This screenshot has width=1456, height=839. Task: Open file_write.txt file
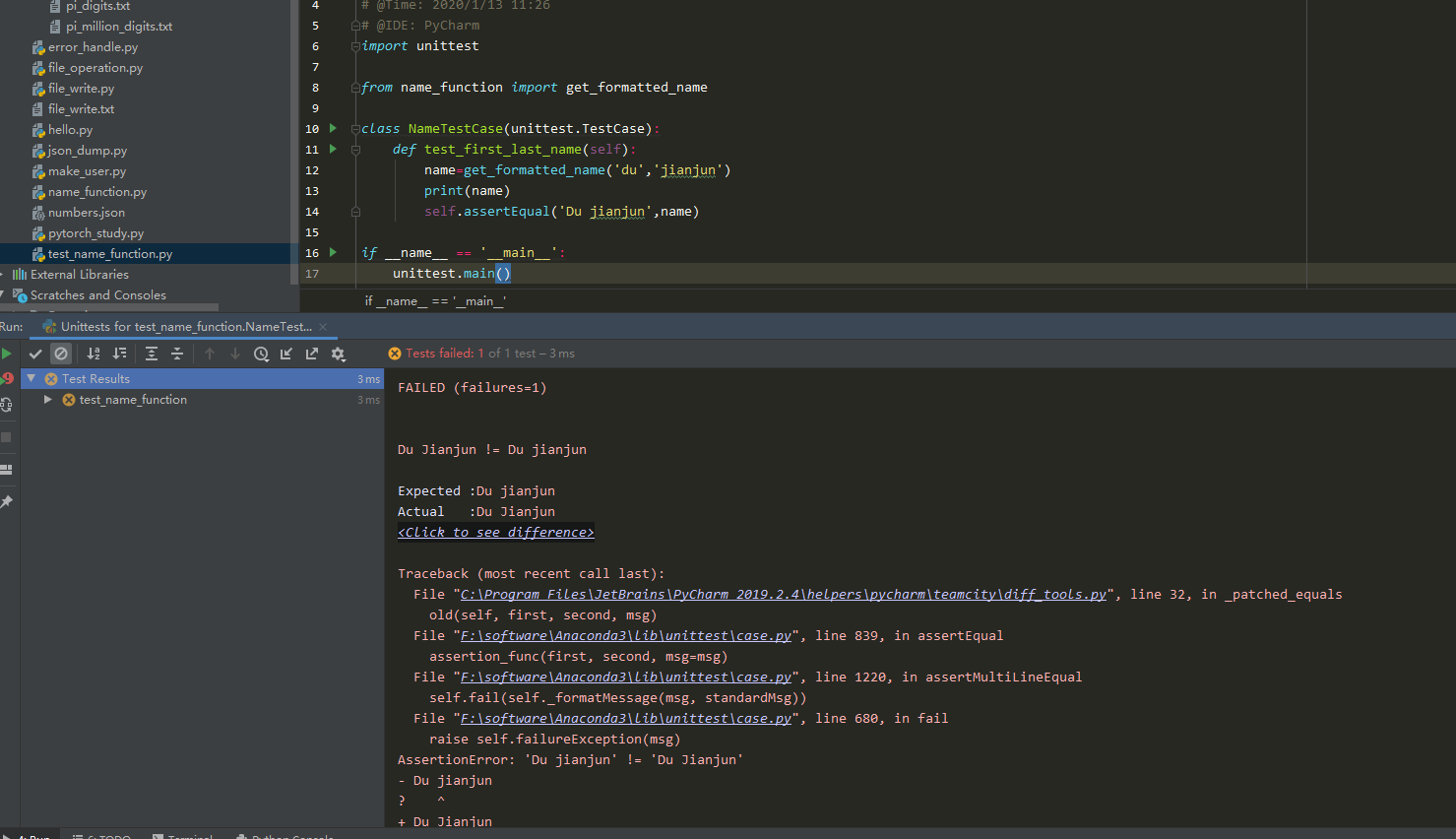[81, 109]
